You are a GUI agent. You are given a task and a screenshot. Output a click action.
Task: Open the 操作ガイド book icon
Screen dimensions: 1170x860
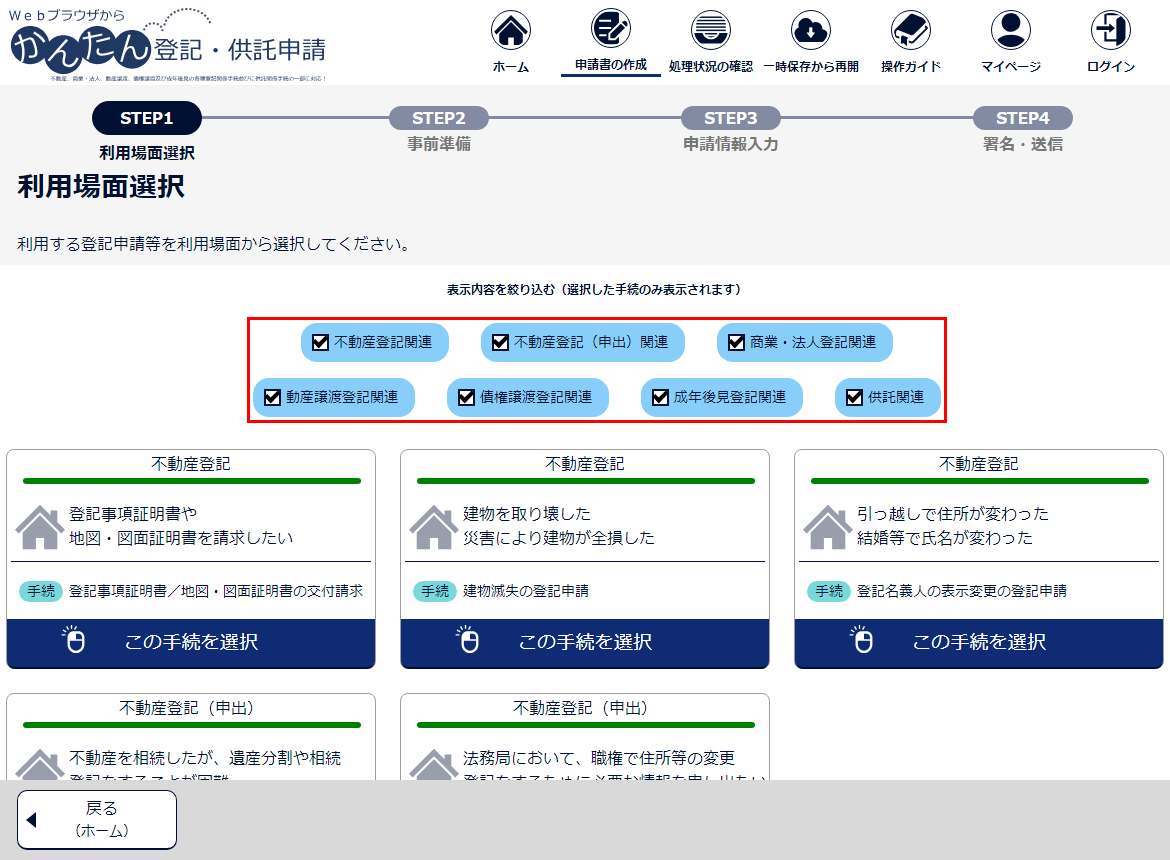click(x=911, y=31)
